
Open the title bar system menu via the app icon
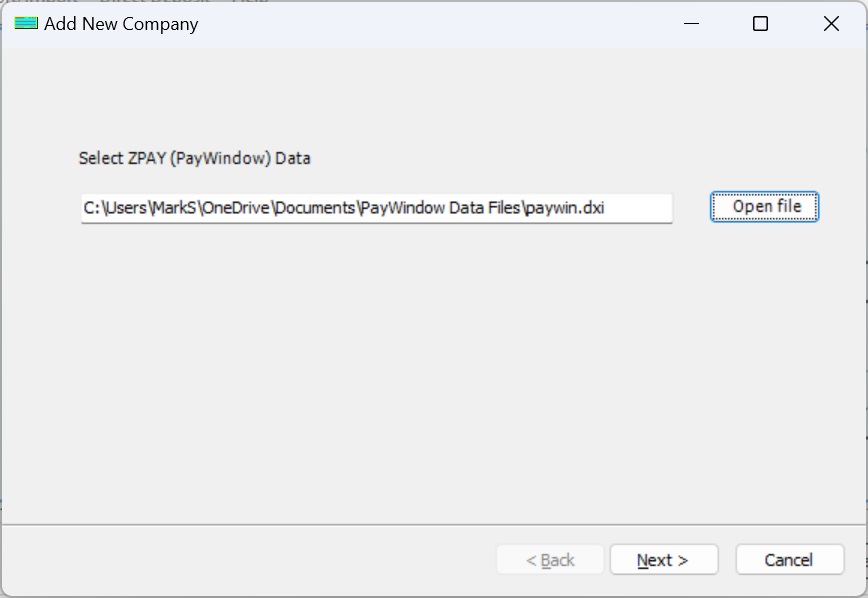coord(27,23)
